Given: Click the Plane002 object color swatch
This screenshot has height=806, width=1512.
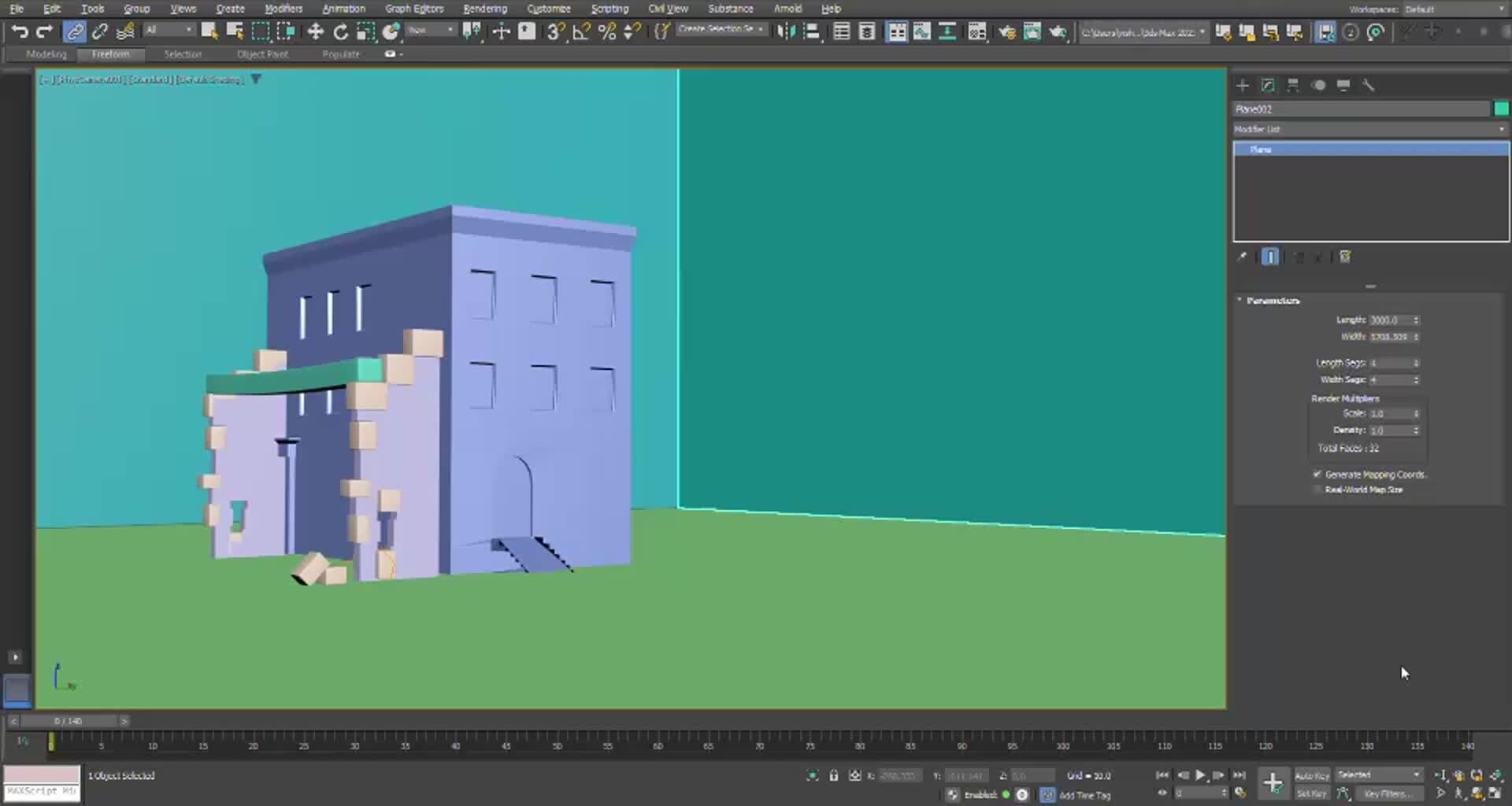Looking at the screenshot, I should pos(1501,109).
